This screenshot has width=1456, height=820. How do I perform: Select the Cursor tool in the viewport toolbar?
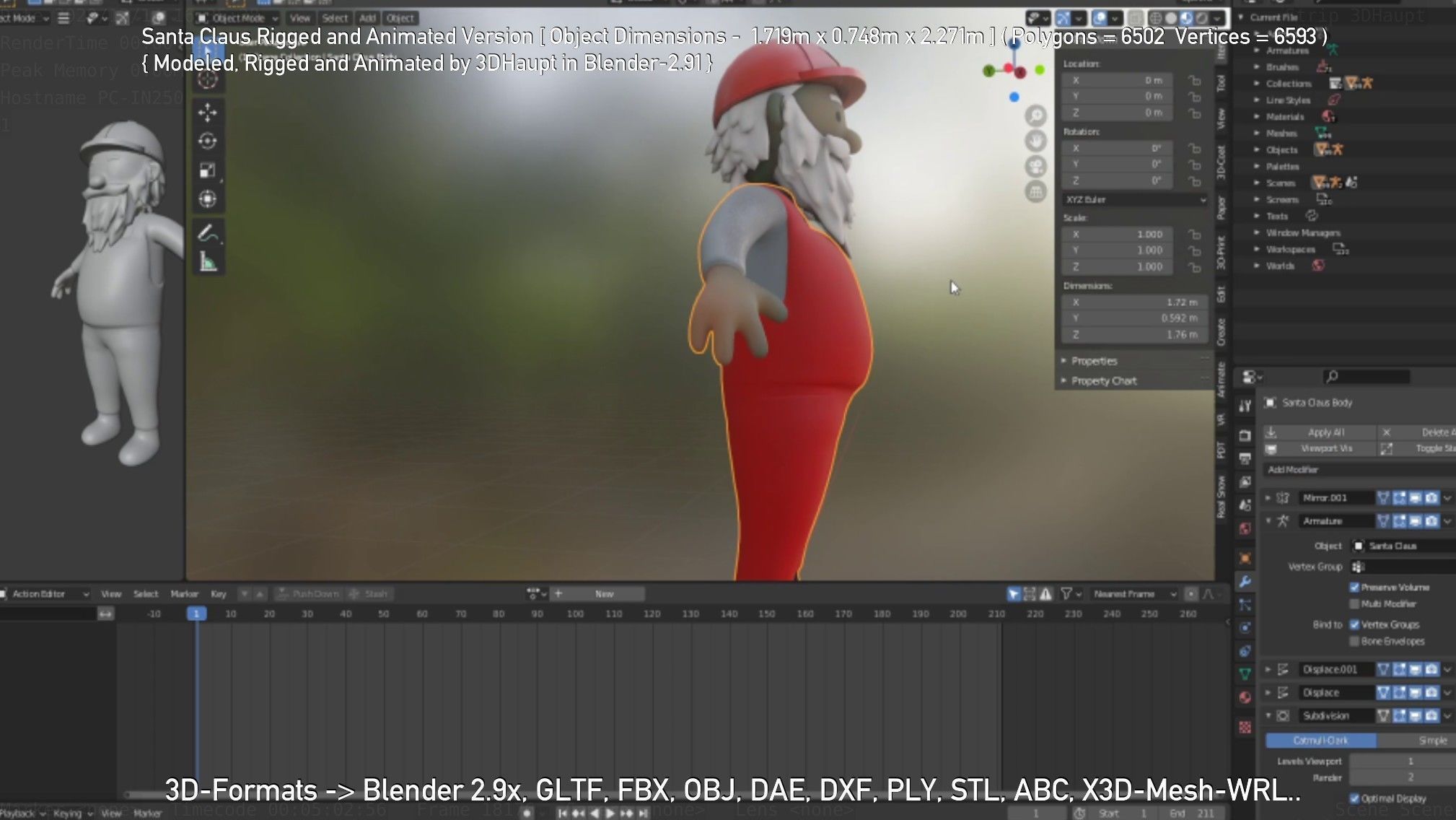click(x=208, y=79)
